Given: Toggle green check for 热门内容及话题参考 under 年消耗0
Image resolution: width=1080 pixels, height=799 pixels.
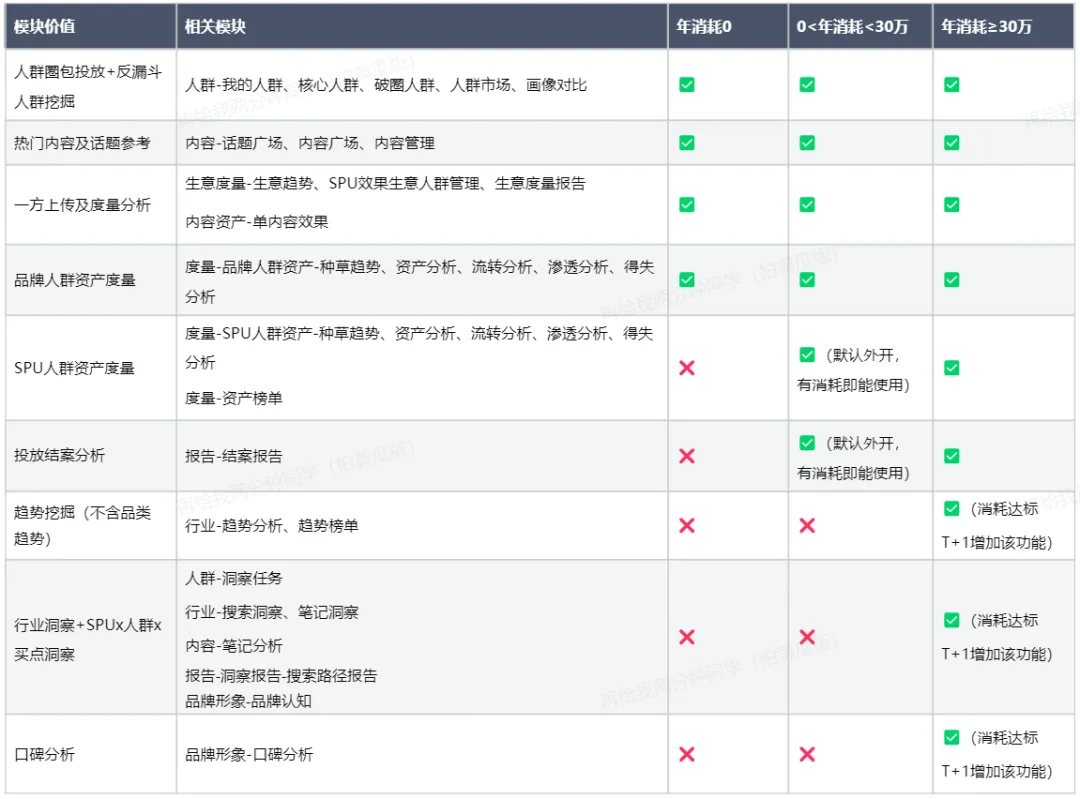Looking at the screenshot, I should click(x=687, y=143).
